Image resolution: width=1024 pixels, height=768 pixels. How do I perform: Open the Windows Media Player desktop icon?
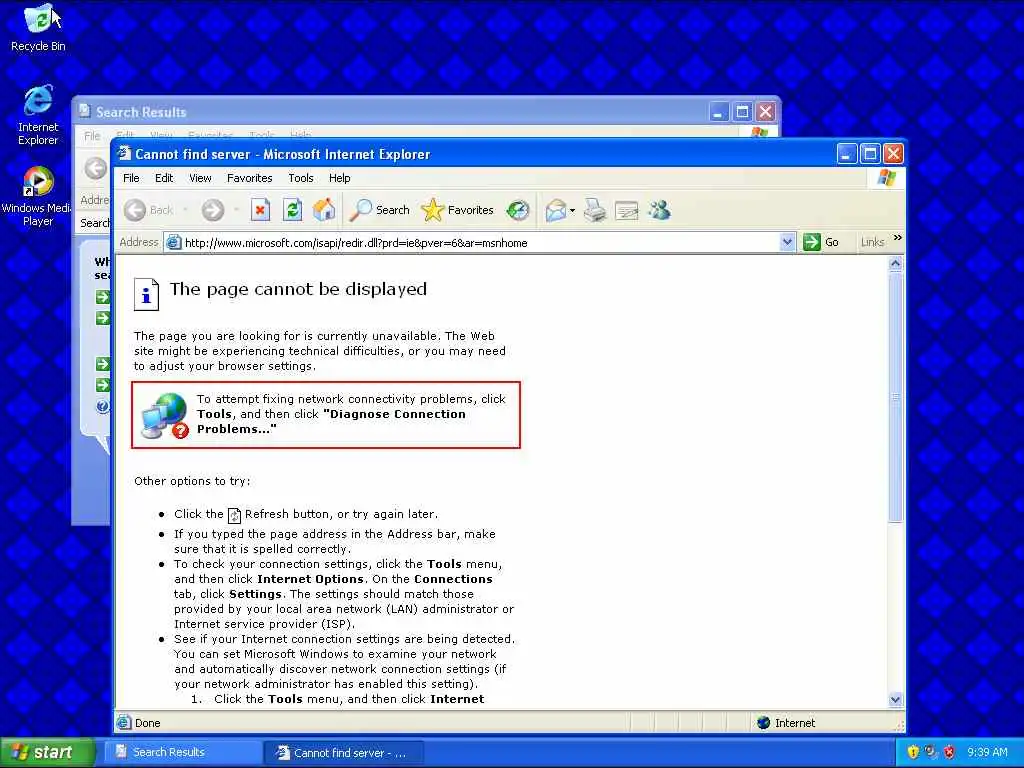[x=37, y=196]
